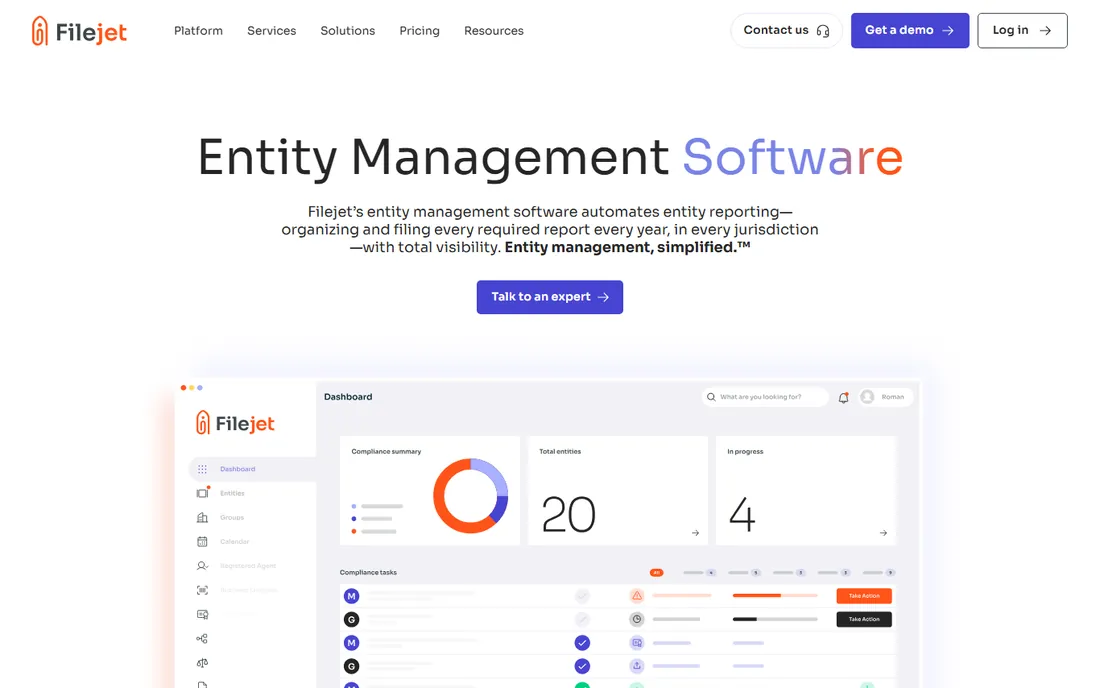
Task: Tick the unchecked circle in orange Take Action row
Action: coord(582,596)
